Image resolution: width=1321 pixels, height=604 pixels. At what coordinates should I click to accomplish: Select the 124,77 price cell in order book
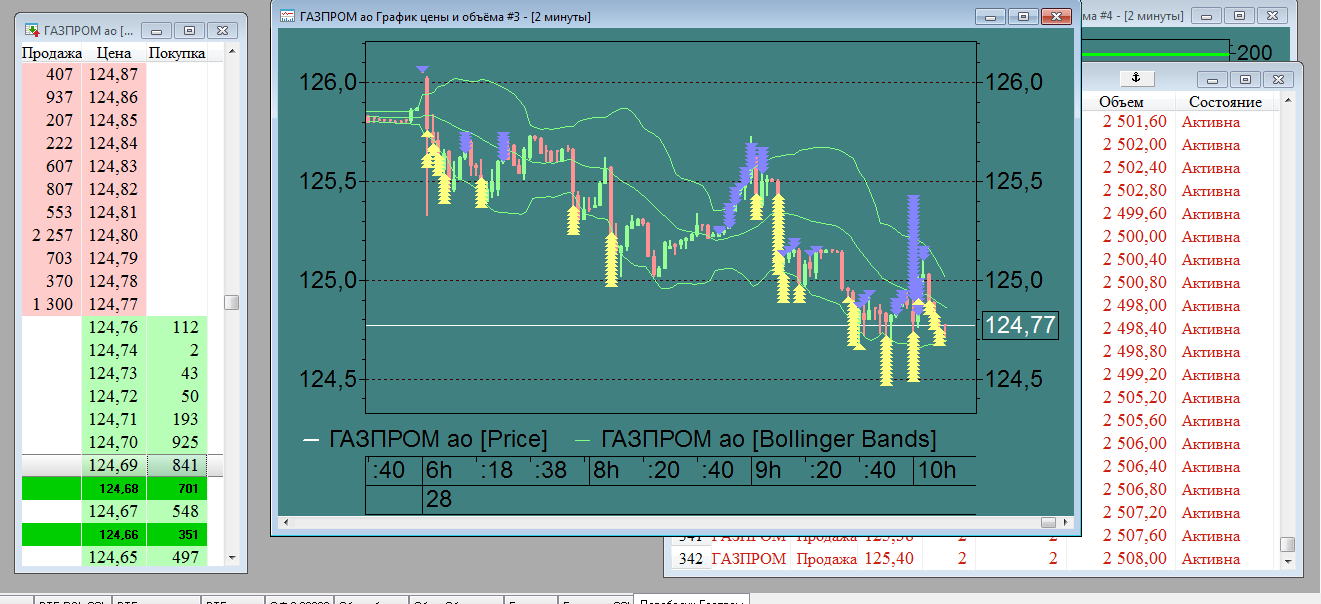[114, 304]
